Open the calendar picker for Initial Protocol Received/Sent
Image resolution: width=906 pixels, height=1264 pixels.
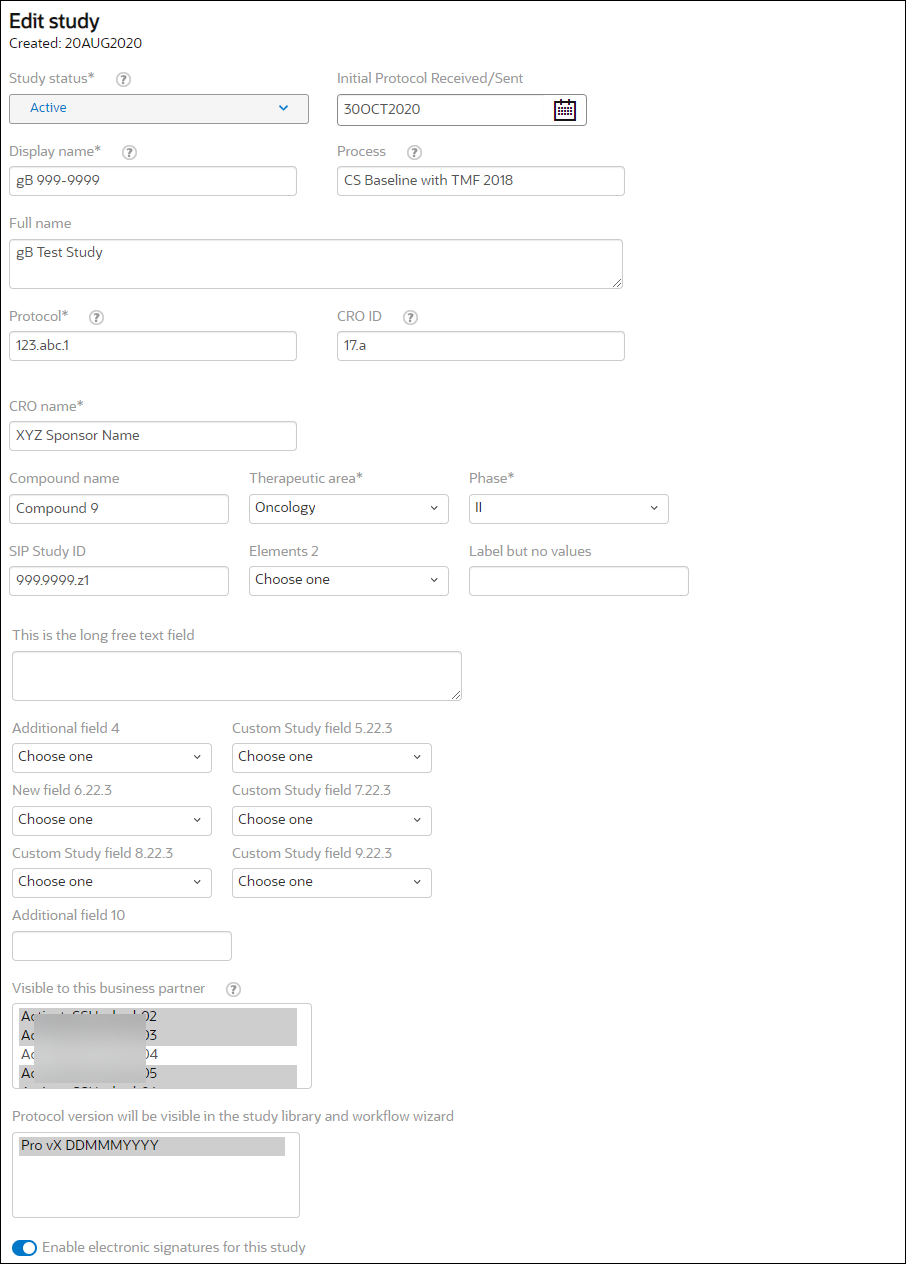point(565,110)
